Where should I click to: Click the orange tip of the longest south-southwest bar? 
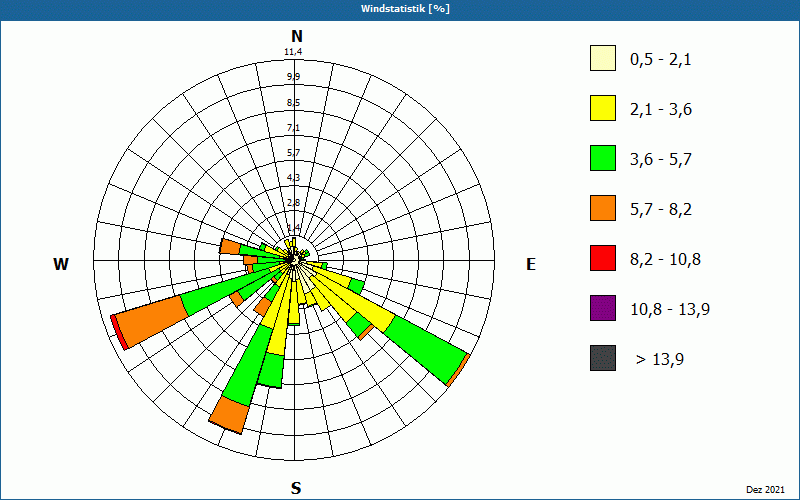coord(229,414)
